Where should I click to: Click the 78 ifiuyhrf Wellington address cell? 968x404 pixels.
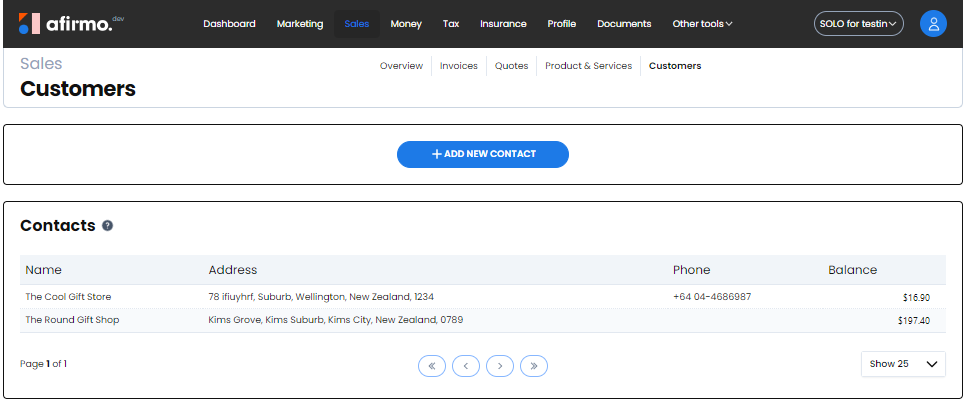pos(321,297)
